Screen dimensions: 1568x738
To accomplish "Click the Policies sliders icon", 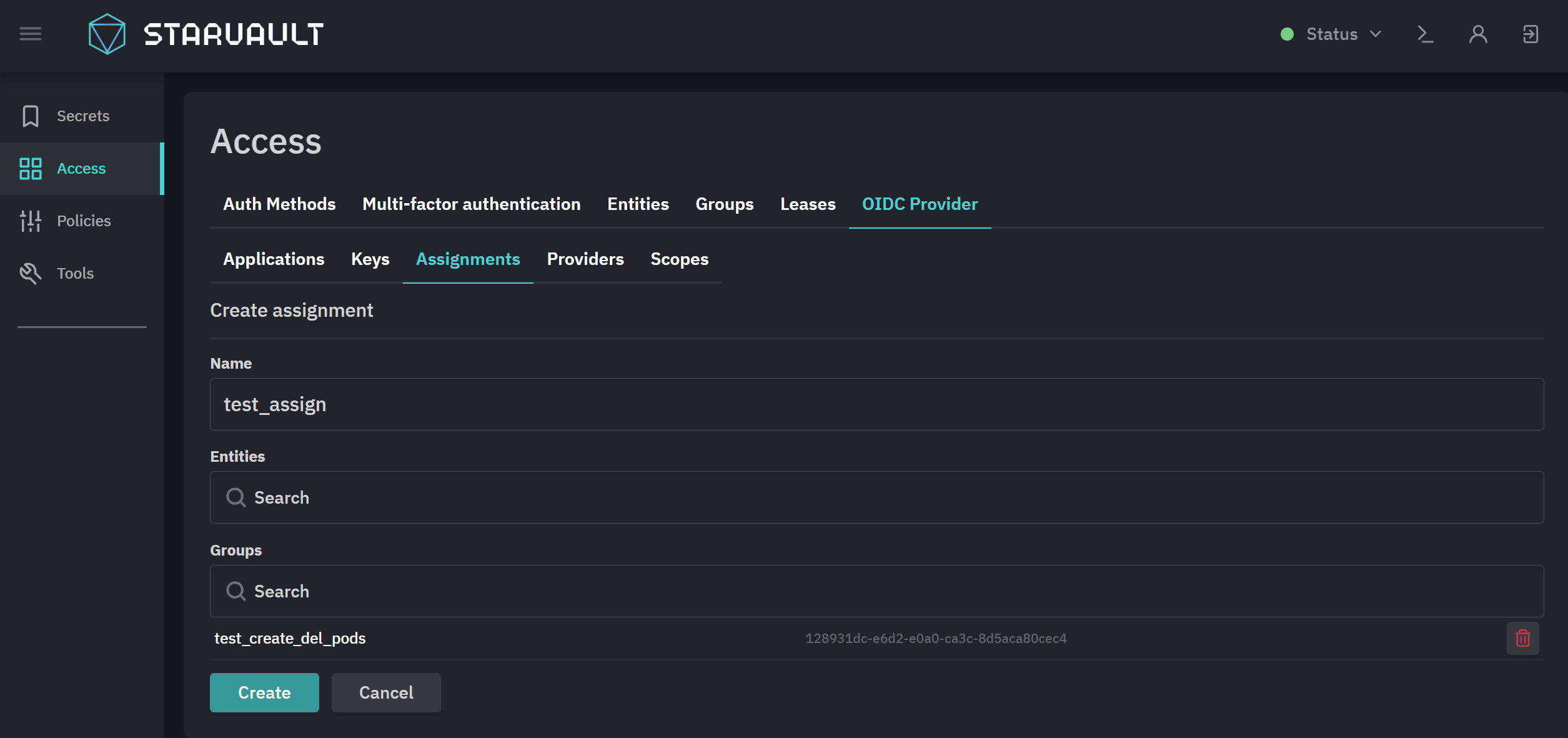I will pyautogui.click(x=31, y=221).
